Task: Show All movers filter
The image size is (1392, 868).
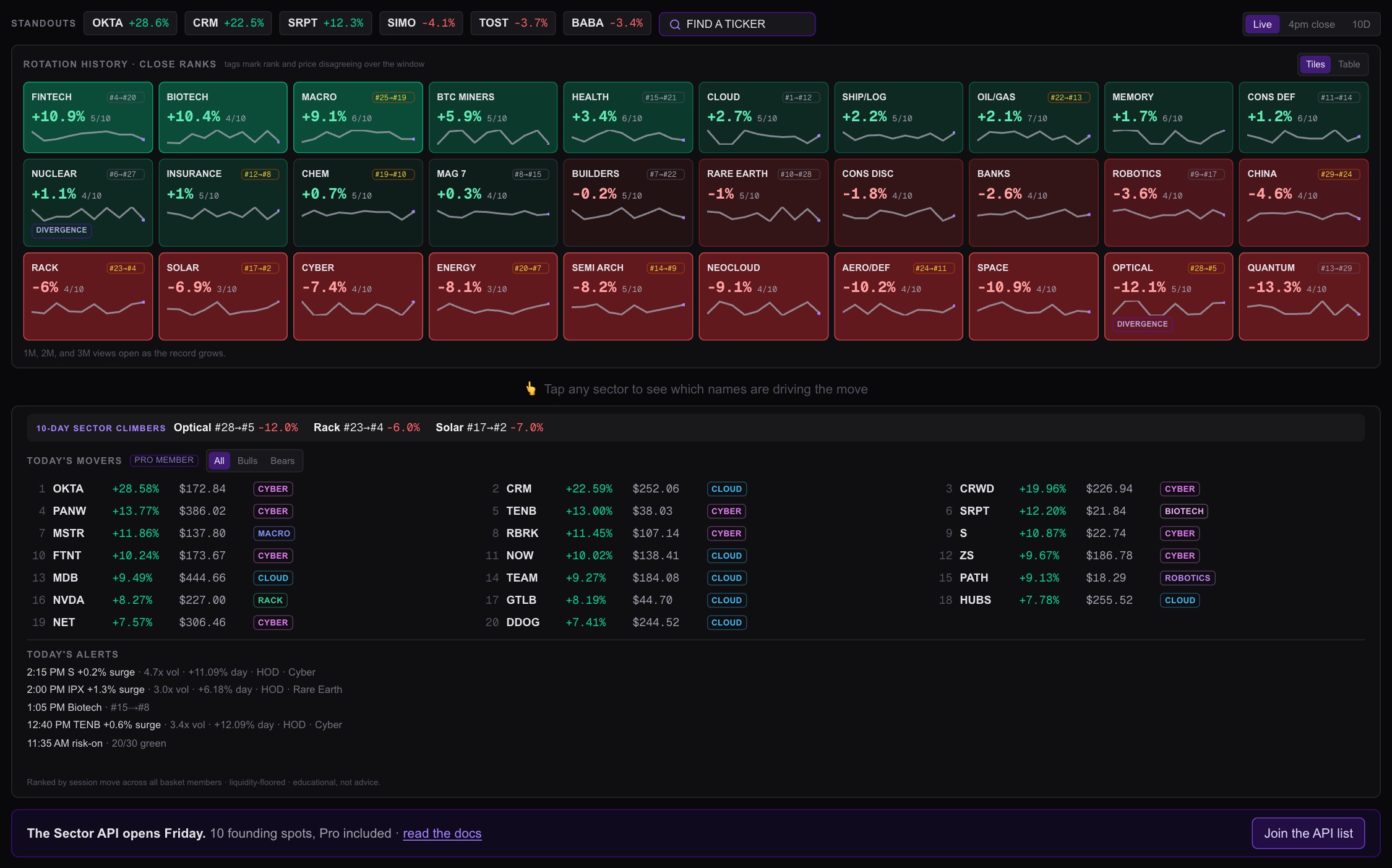Action: 219,461
